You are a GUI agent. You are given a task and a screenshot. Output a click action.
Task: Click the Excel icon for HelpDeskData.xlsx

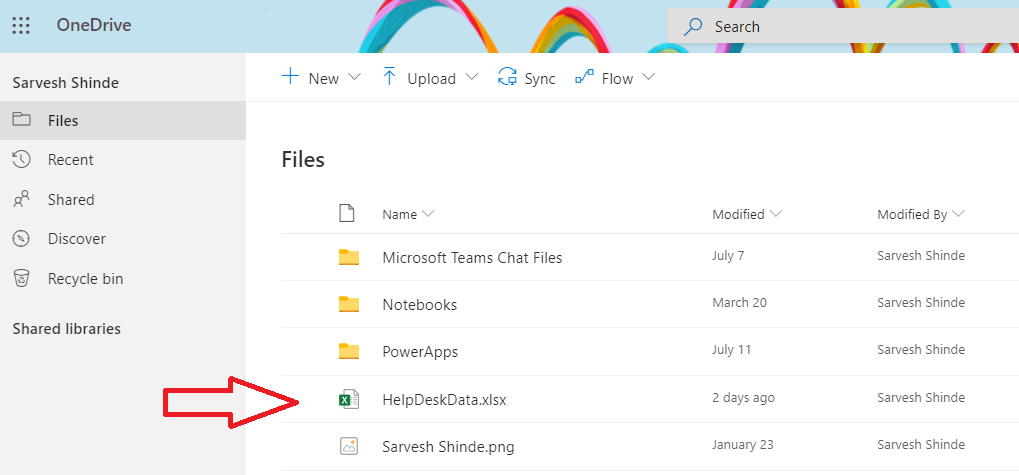coord(348,400)
